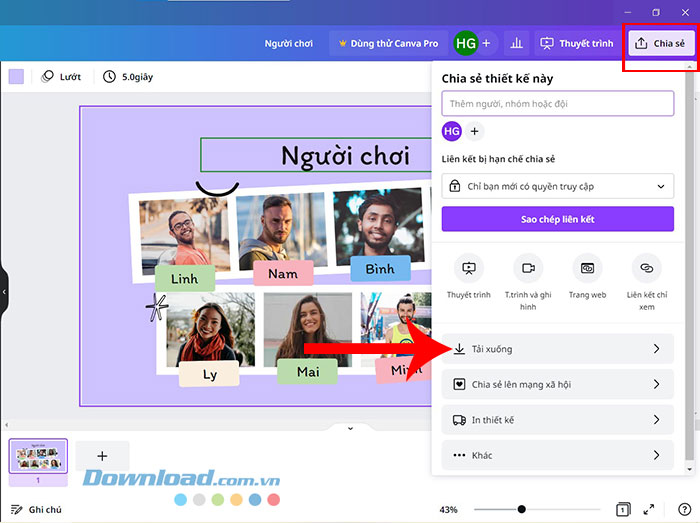This screenshot has width=700, height=523.
Task: Open the analytics bar chart icon
Action: [517, 43]
